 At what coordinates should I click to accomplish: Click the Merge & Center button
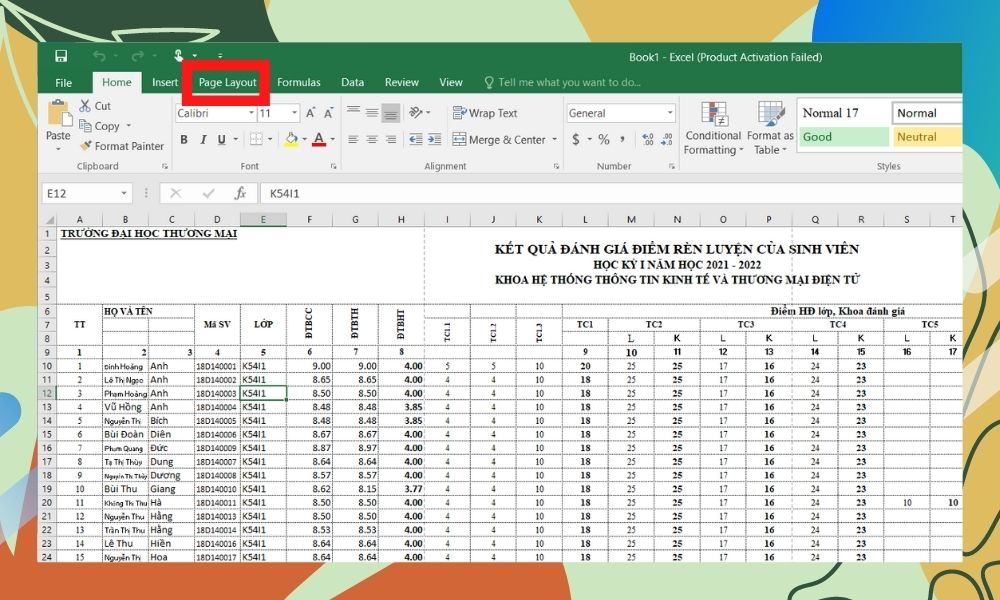tap(499, 140)
